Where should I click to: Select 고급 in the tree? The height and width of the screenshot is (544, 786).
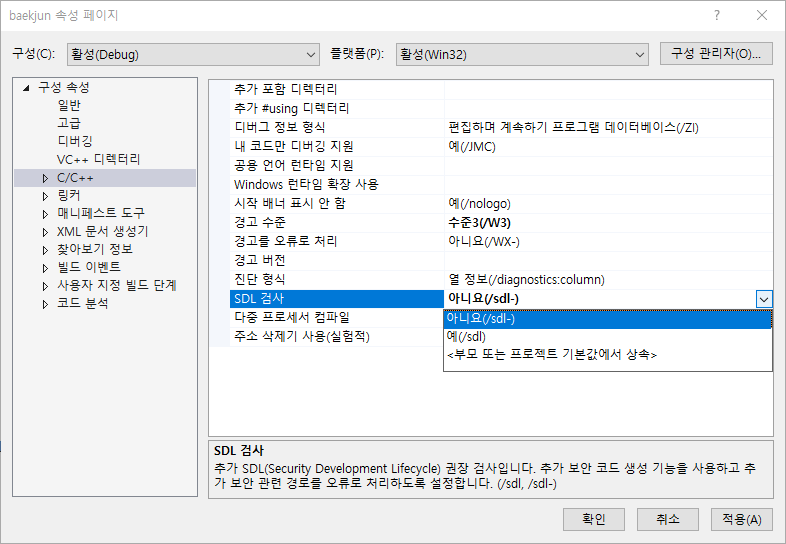pyautogui.click(x=69, y=123)
